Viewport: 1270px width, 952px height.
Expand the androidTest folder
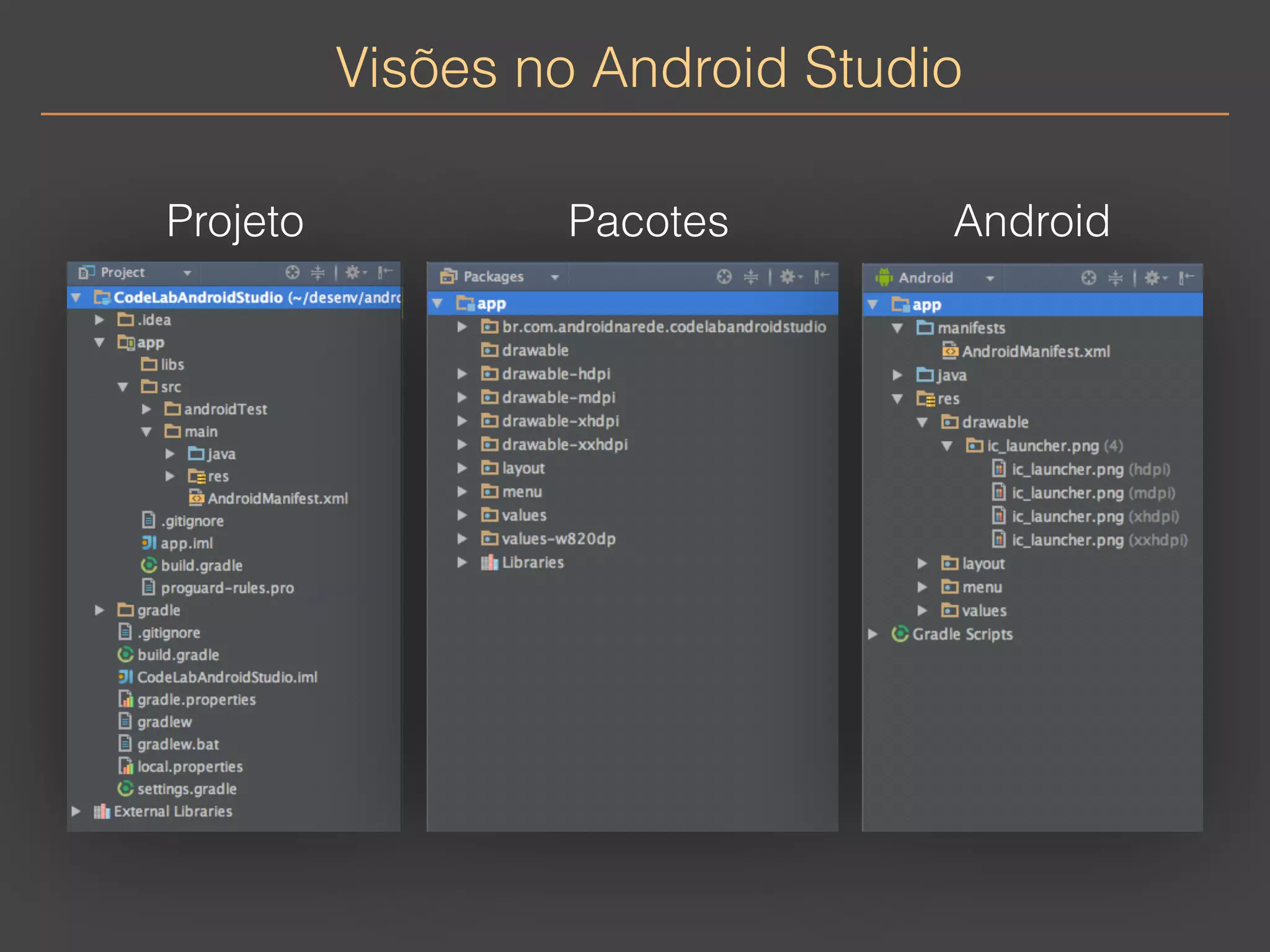click(146, 409)
